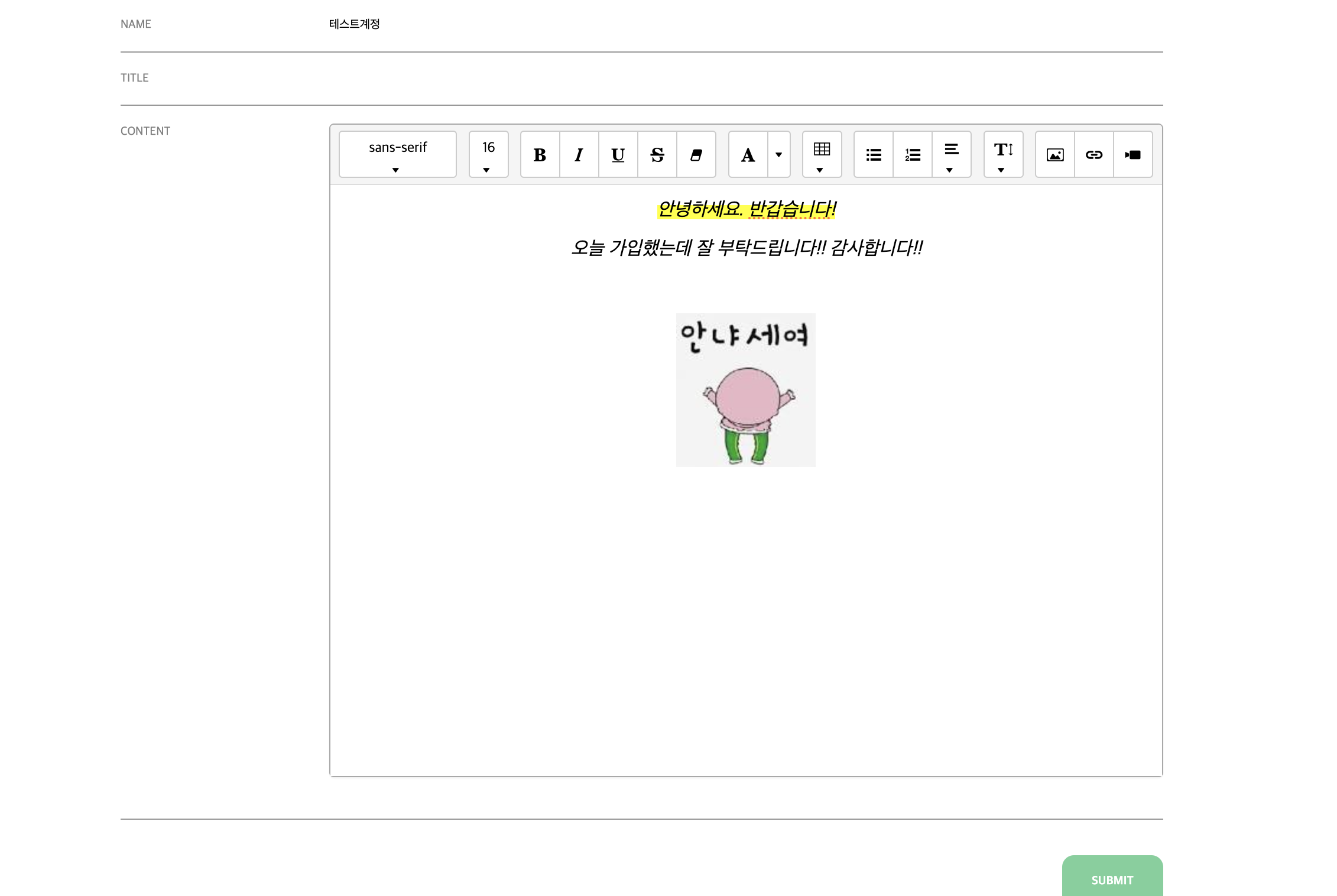
Task: Insert a video
Action: [1133, 154]
